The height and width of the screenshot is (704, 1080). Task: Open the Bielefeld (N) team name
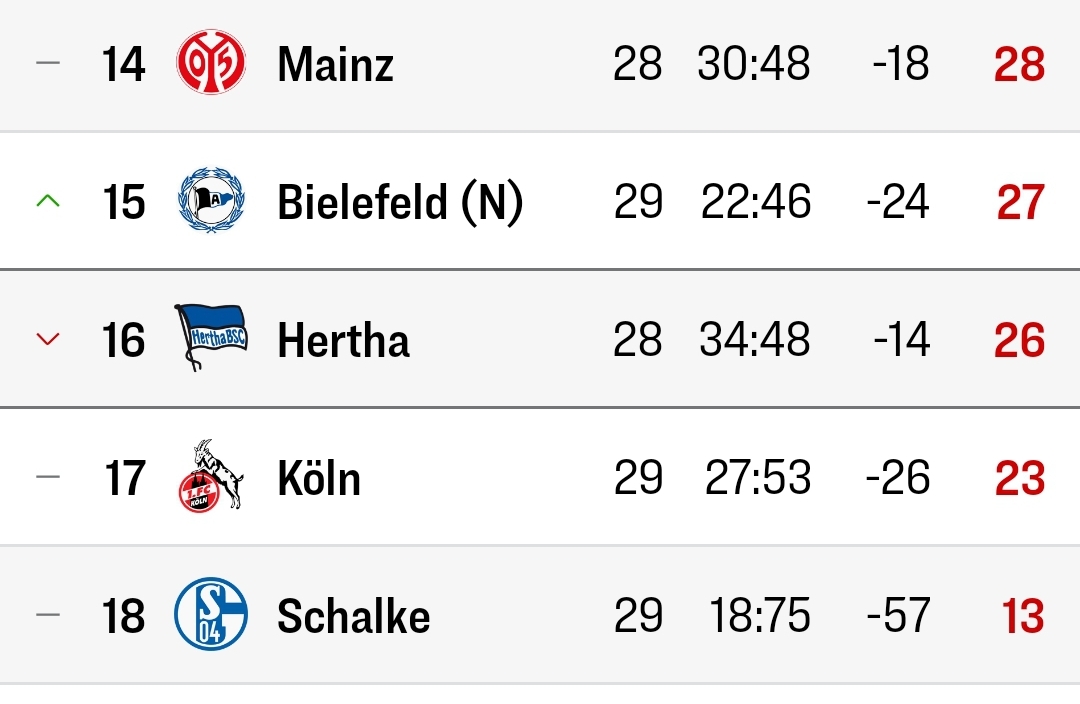coord(400,203)
